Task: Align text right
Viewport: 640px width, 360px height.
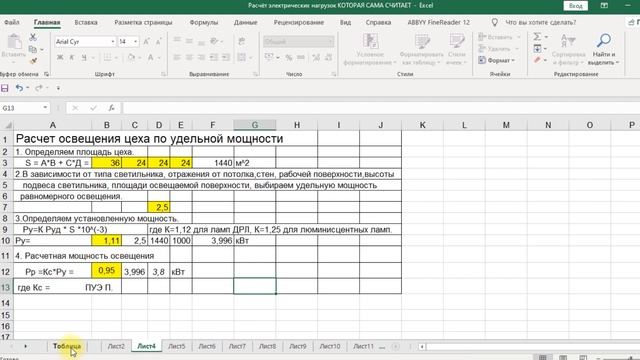Action: [x=201, y=58]
